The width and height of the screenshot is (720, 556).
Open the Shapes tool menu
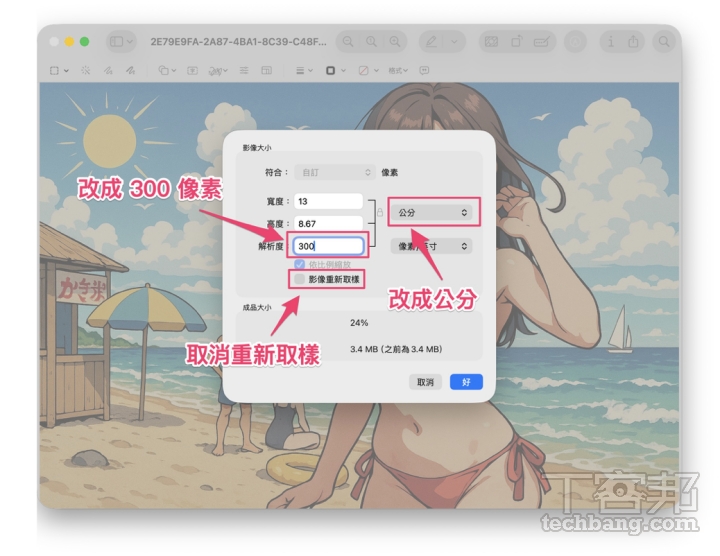coord(167,70)
